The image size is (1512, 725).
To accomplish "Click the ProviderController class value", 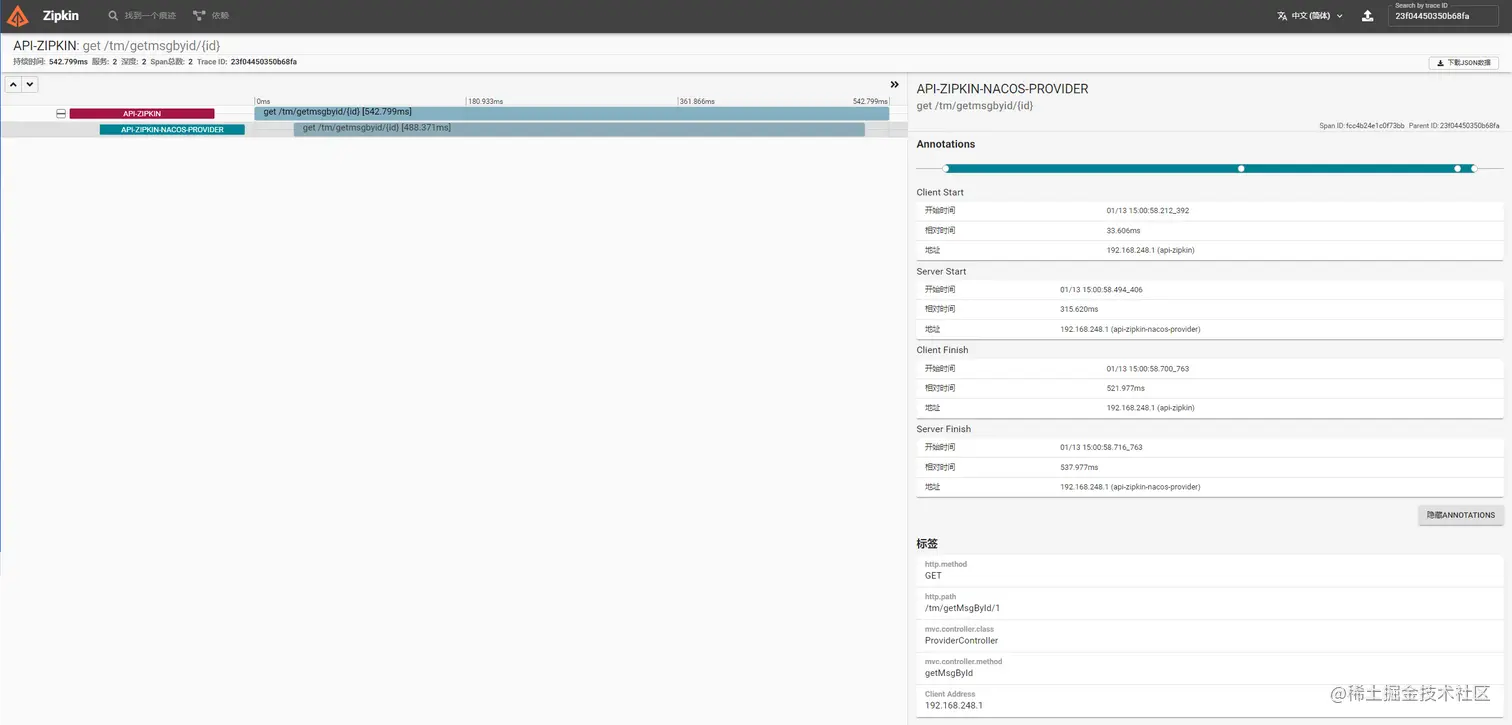I will (961, 640).
